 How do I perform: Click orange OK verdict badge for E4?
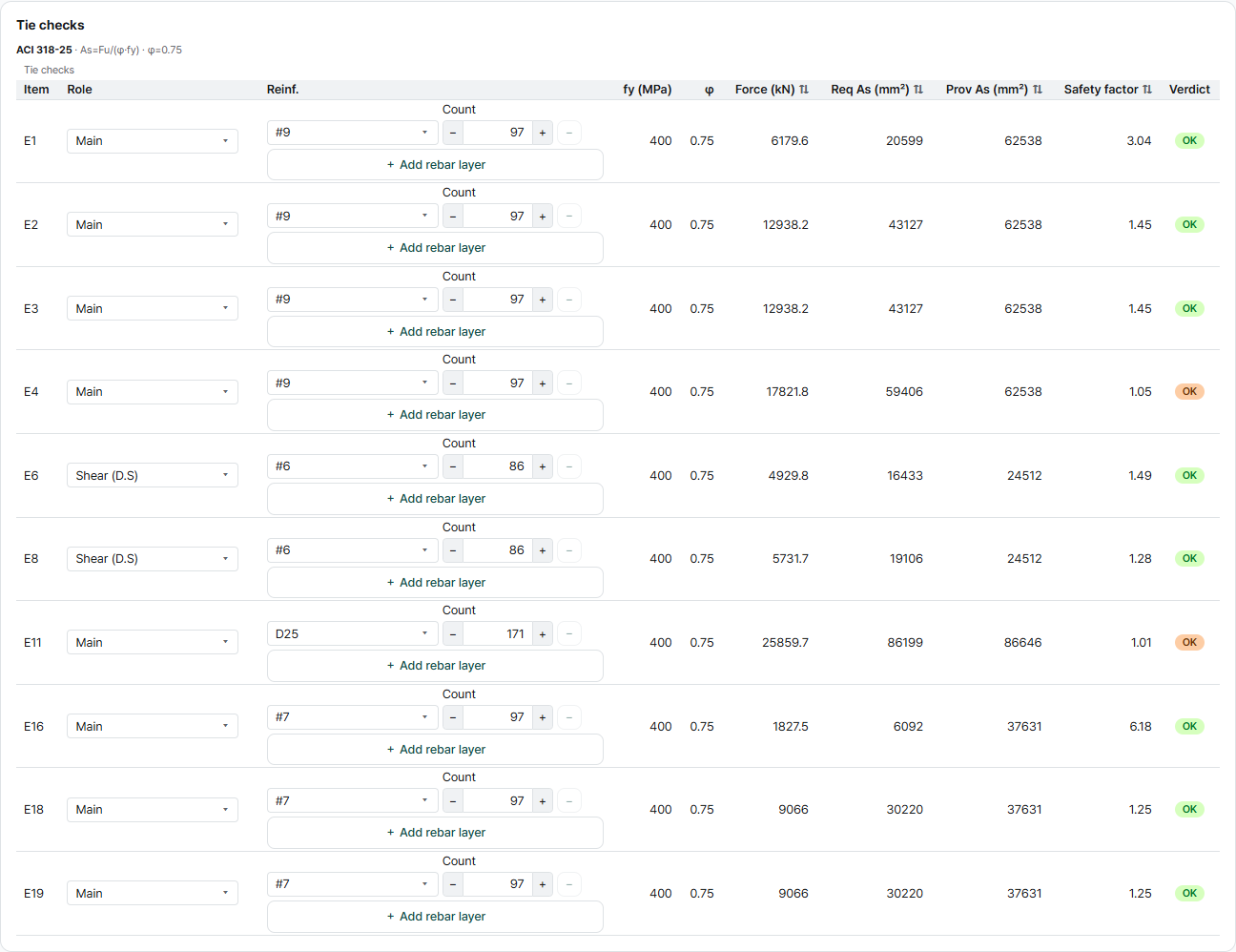(1189, 392)
